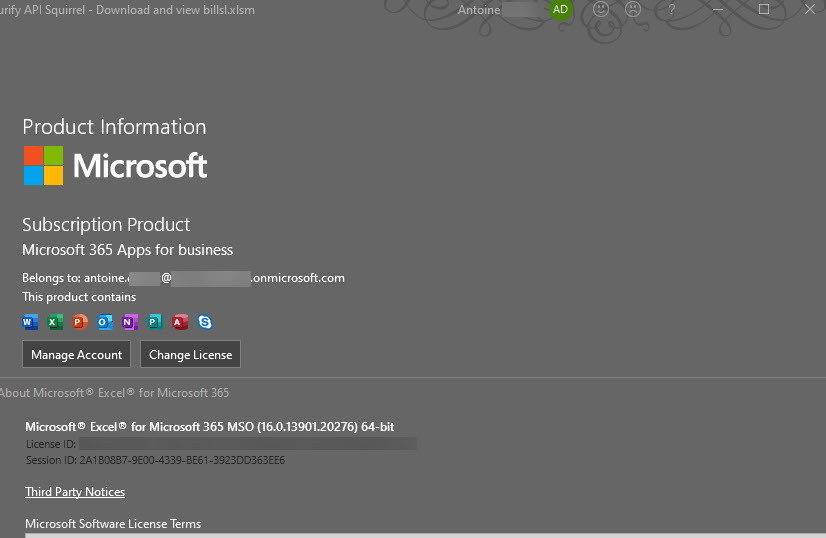Click the Skype for Business icon
826x538 pixels.
click(x=205, y=322)
